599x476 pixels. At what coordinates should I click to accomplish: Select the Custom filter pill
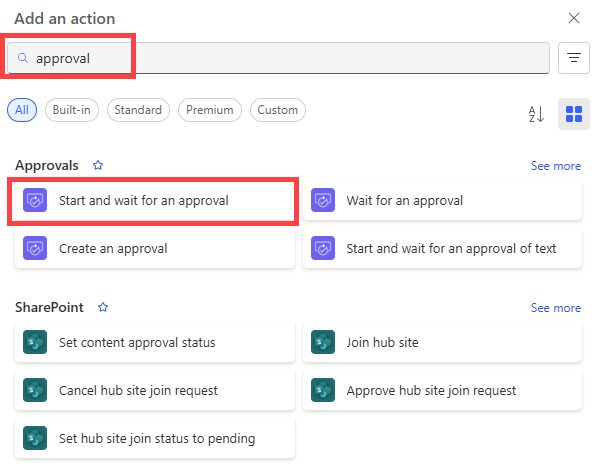point(278,110)
